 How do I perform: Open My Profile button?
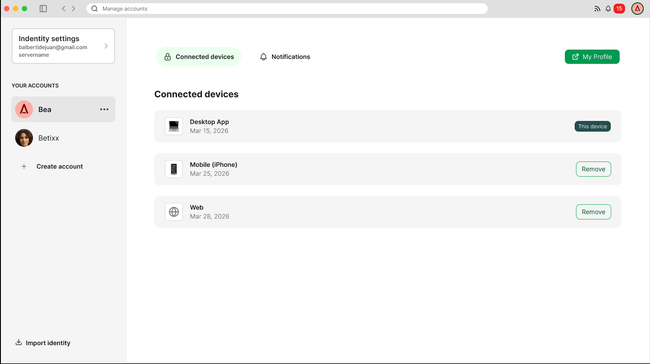592,57
